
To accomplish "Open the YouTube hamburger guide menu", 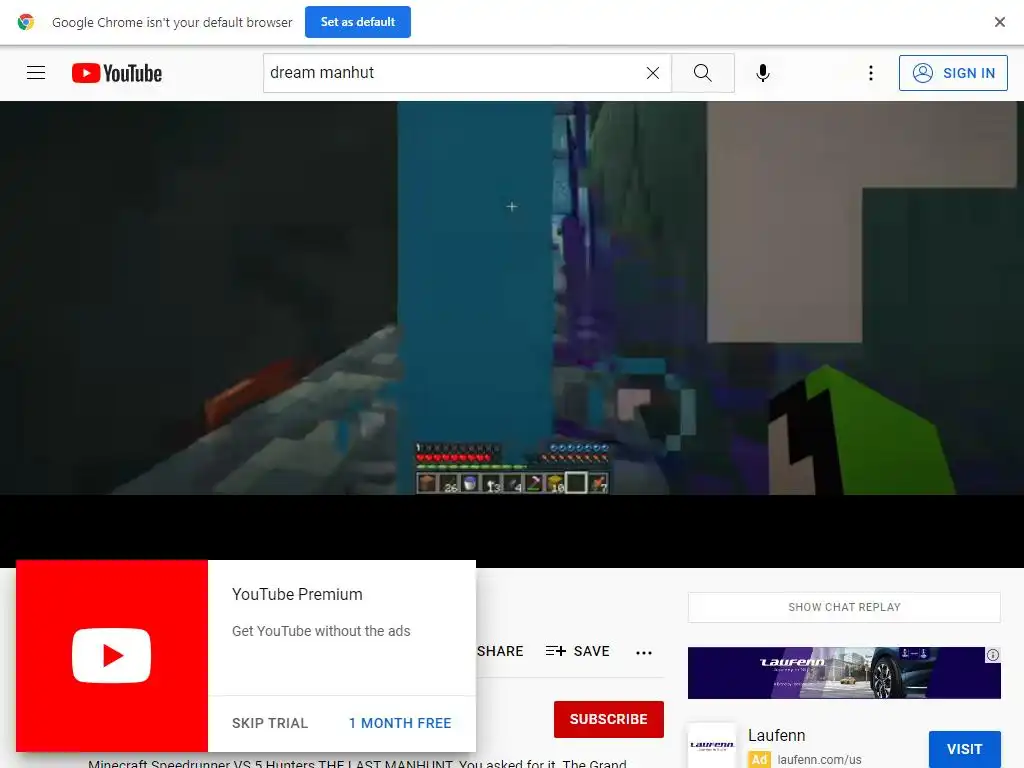I will click(36, 72).
